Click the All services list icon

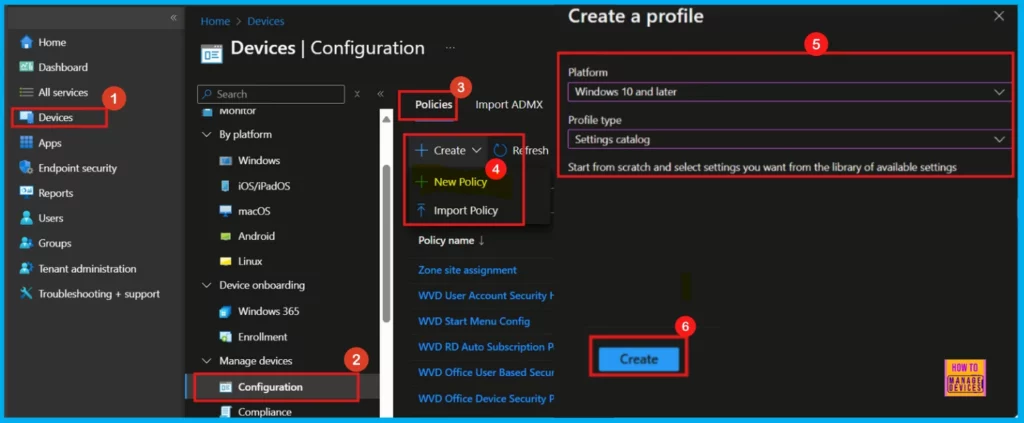tap(26, 93)
